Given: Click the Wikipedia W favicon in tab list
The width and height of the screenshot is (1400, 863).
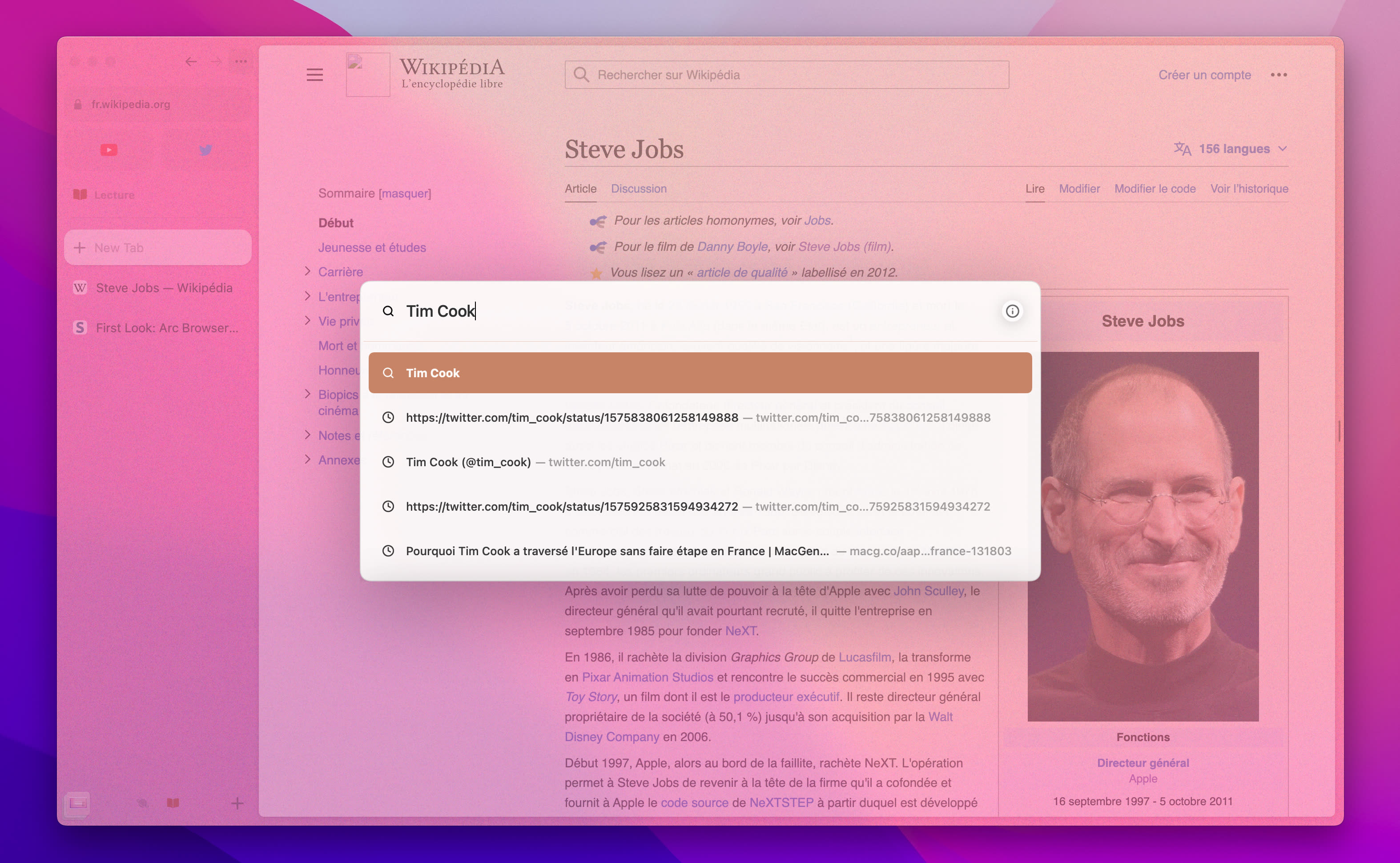Looking at the screenshot, I should [80, 288].
